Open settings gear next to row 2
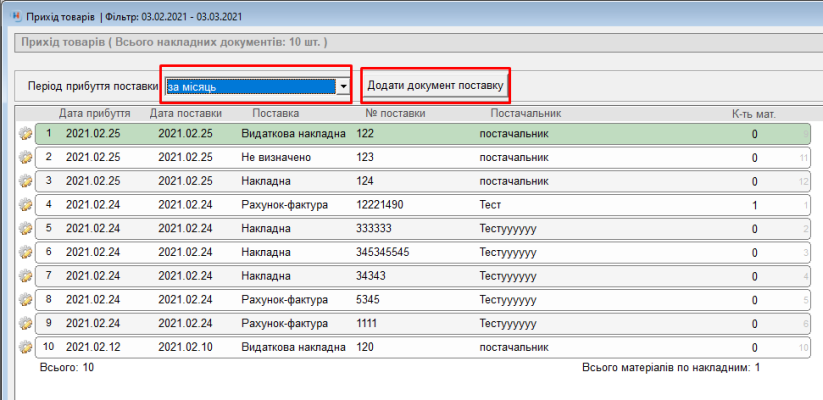 (x=26, y=158)
